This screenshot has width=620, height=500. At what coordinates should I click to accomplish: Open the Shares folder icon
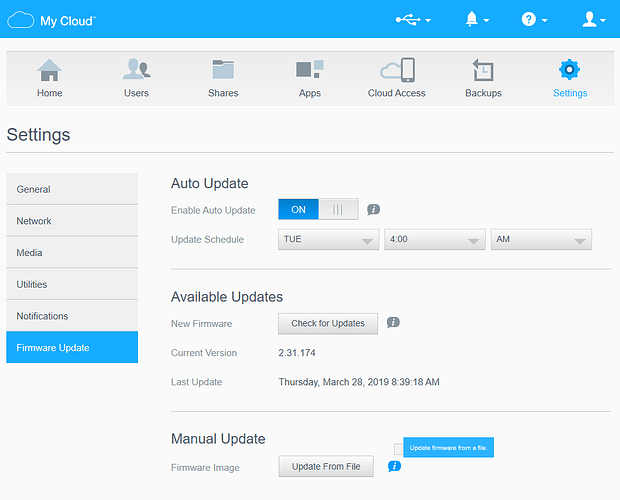tap(223, 69)
